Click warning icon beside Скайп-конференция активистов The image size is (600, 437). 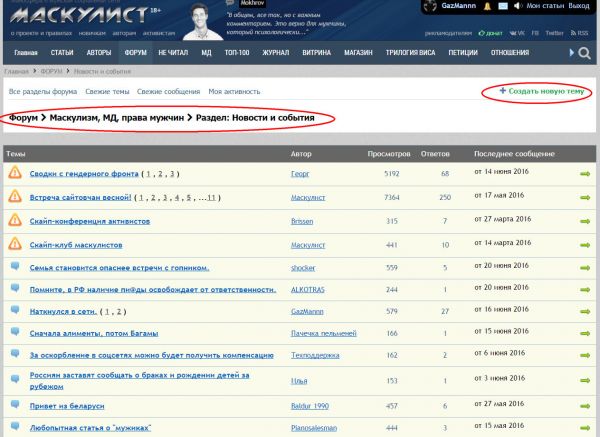[15, 220]
